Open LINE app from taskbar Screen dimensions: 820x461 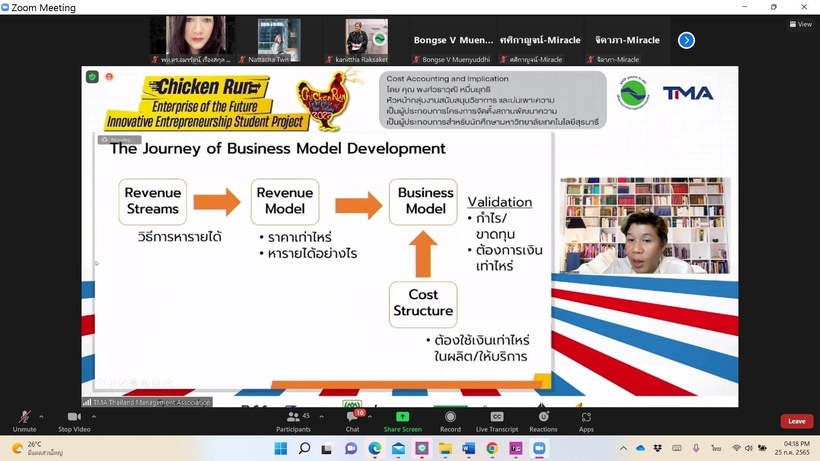[422, 448]
